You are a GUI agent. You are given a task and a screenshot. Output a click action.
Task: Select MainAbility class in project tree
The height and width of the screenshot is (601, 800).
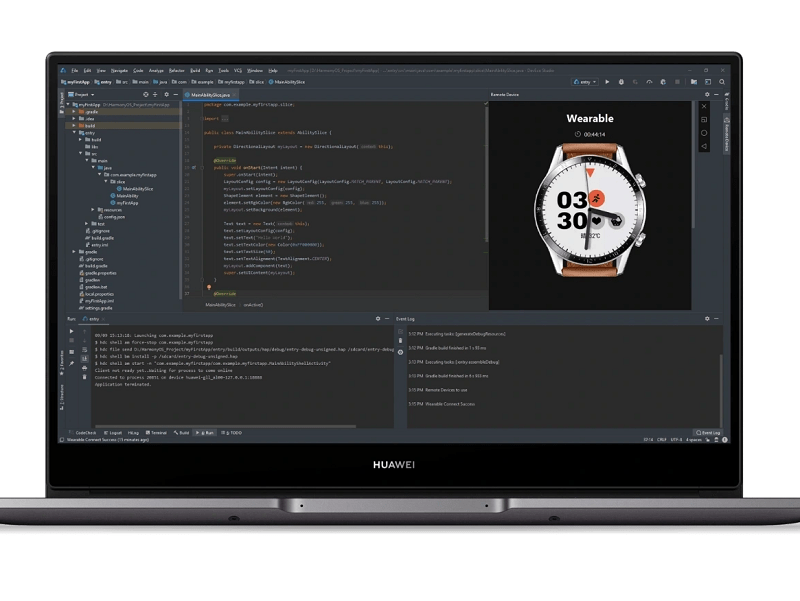tap(124, 195)
